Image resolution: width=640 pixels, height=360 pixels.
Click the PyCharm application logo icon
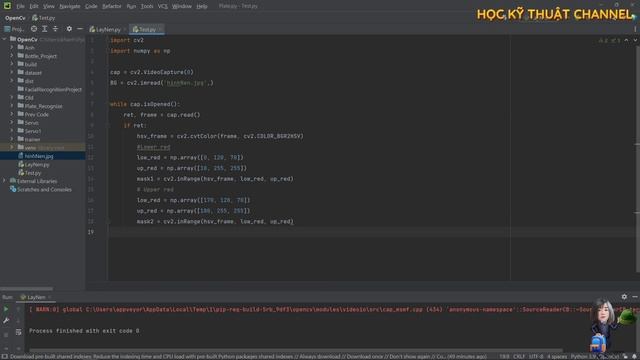coord(7,6)
